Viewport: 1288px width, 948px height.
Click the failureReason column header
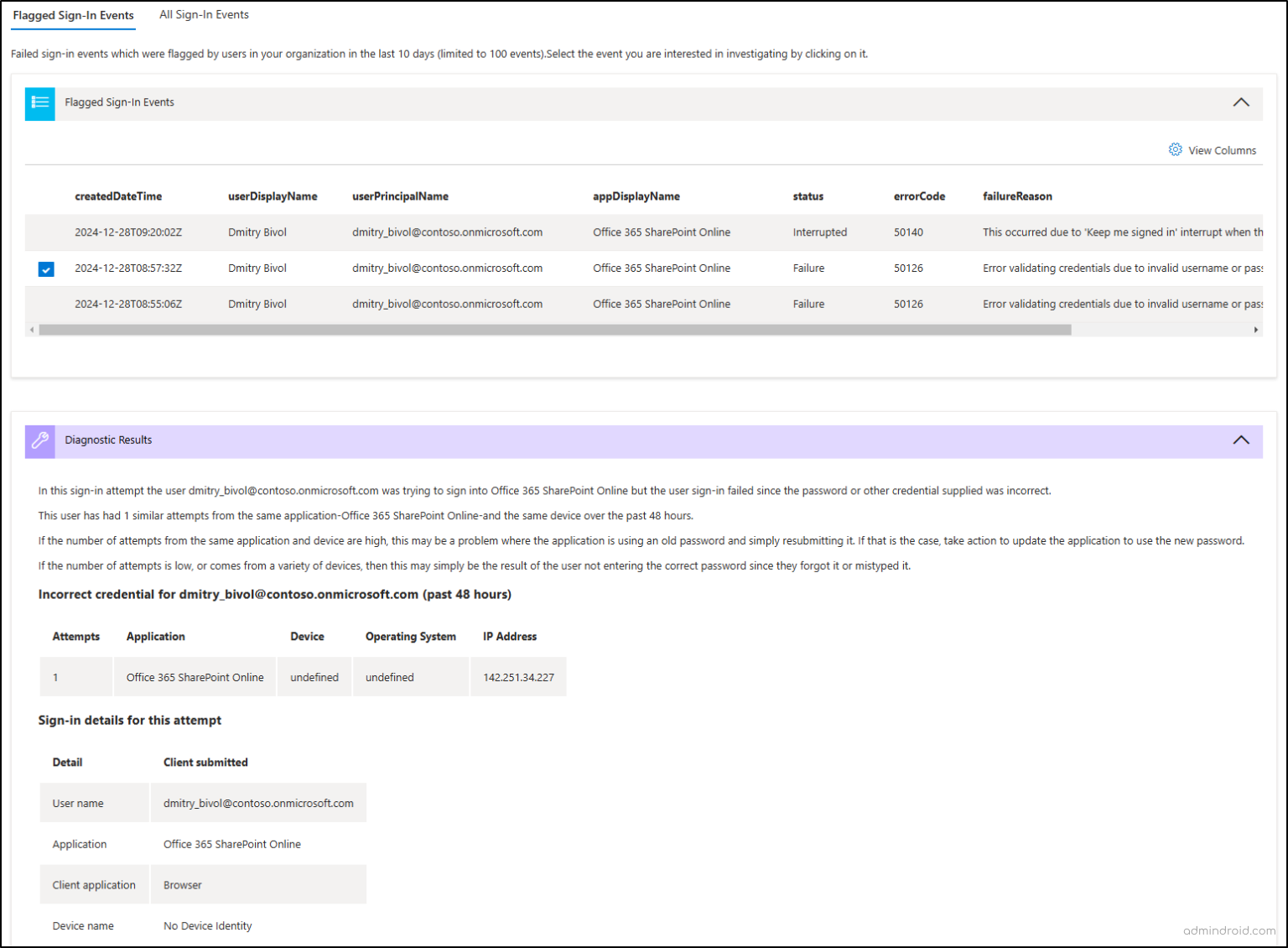(x=1018, y=195)
